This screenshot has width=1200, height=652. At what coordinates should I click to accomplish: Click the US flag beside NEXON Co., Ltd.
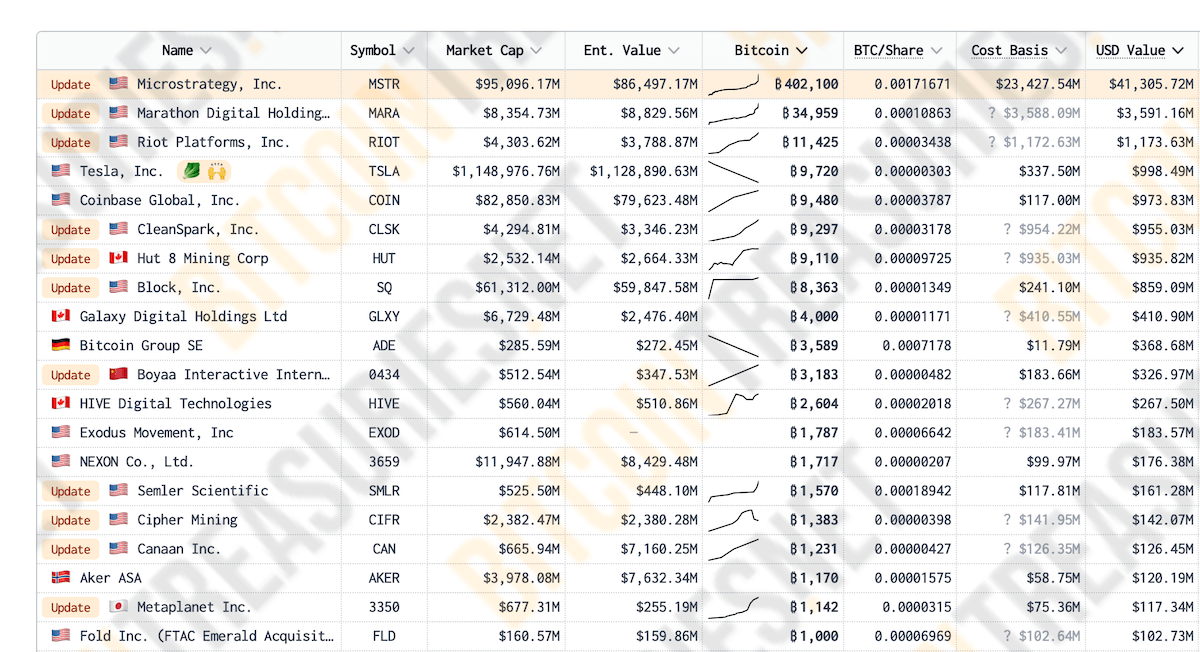tap(61, 461)
